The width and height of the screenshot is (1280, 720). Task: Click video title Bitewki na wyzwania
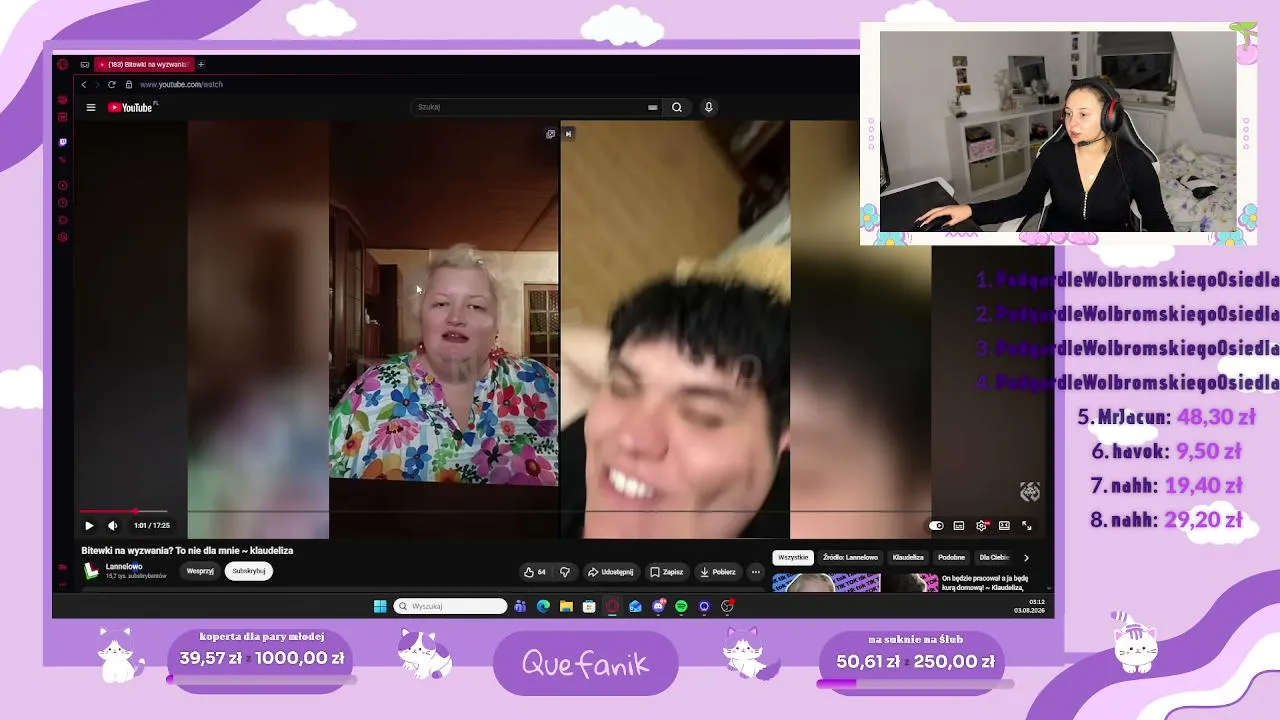point(187,551)
